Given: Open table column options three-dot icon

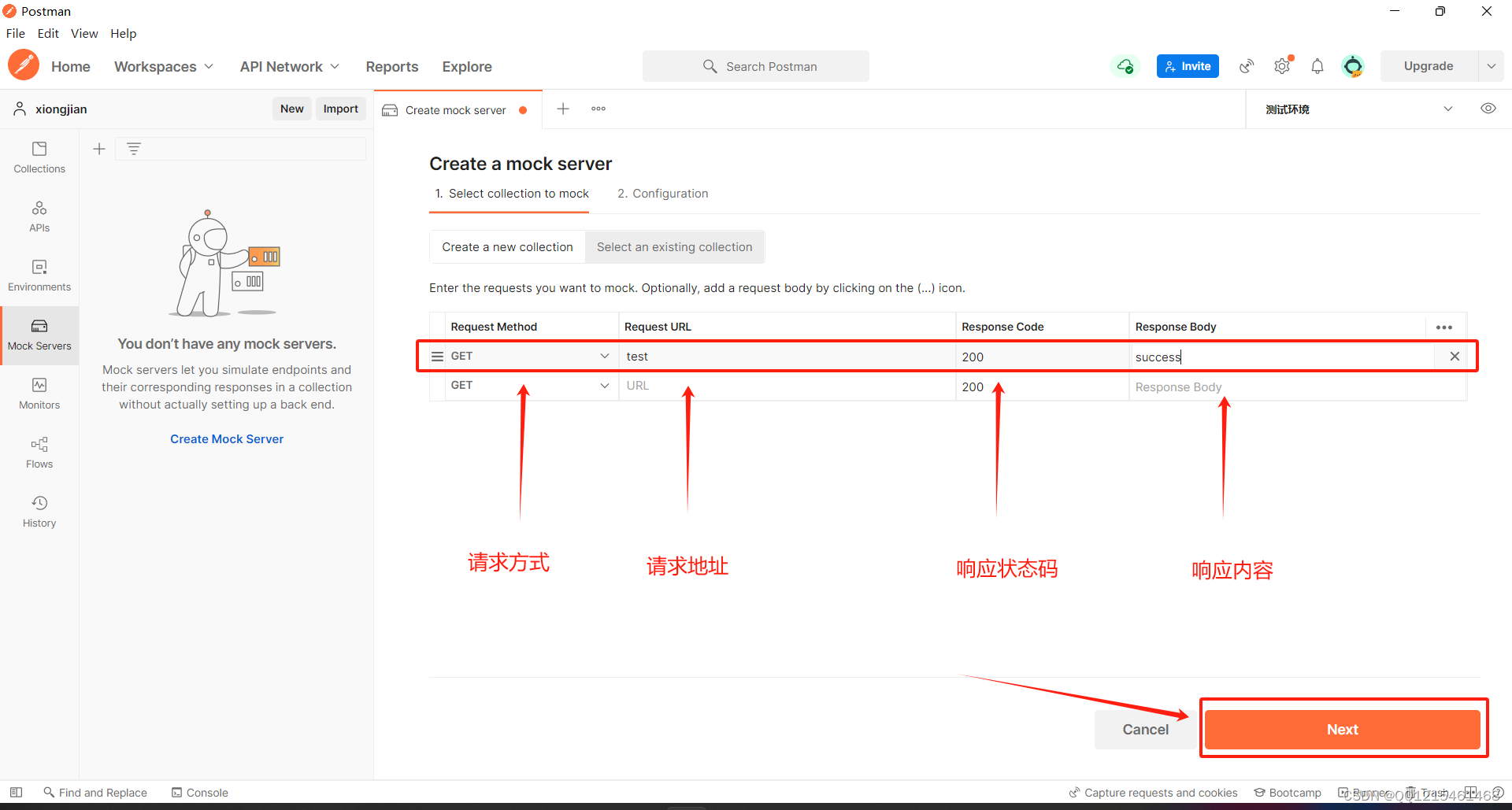Looking at the screenshot, I should pos(1444,327).
